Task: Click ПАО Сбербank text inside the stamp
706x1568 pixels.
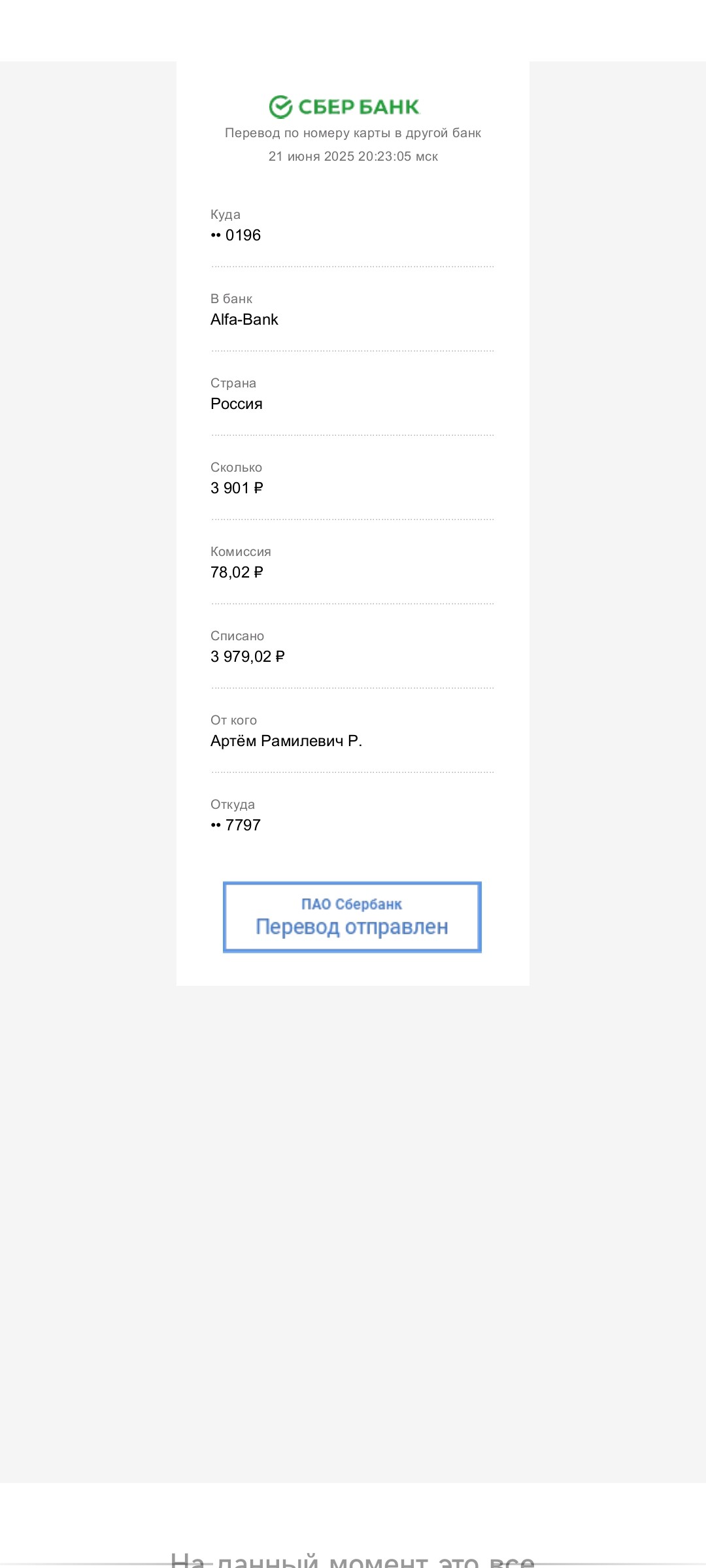Action: click(352, 904)
